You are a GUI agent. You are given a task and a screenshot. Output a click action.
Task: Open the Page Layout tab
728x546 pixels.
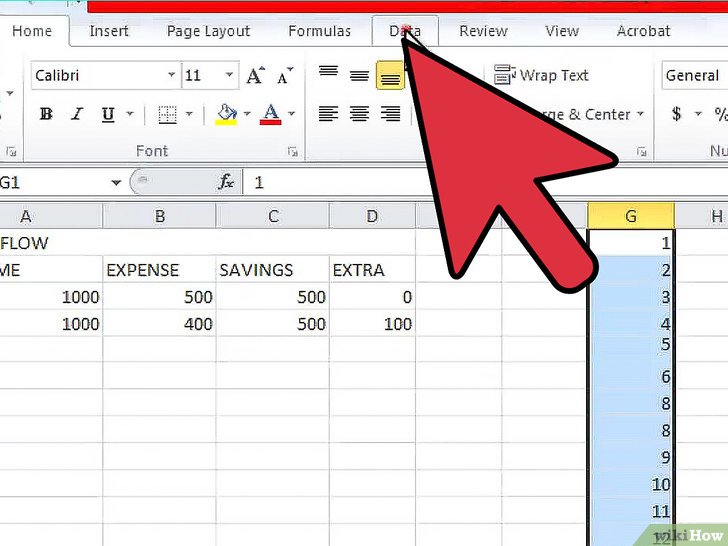(208, 31)
